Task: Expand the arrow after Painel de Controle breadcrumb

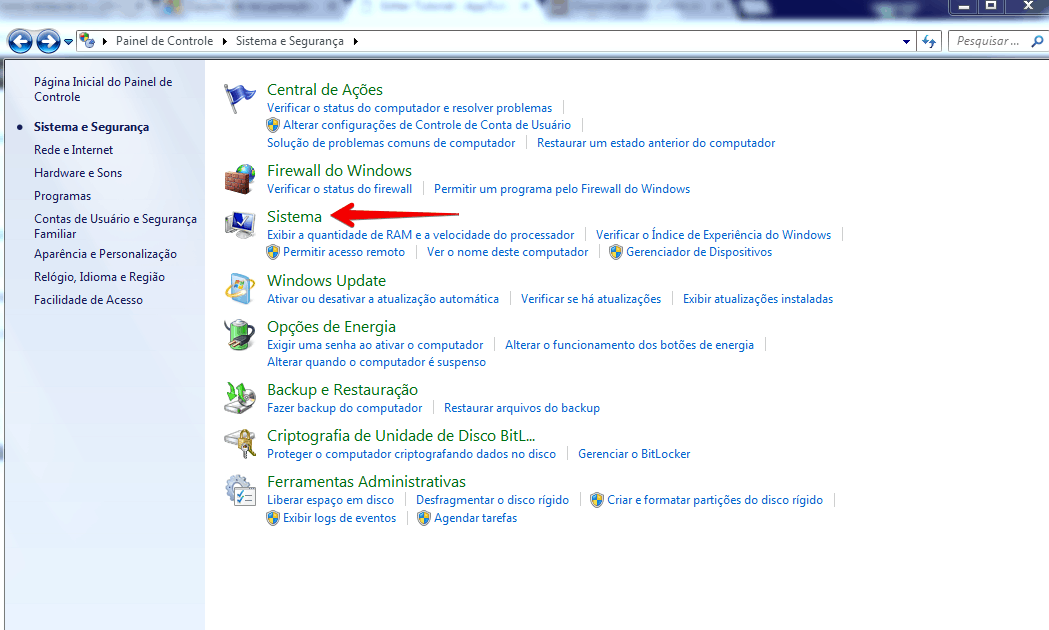Action: click(224, 41)
